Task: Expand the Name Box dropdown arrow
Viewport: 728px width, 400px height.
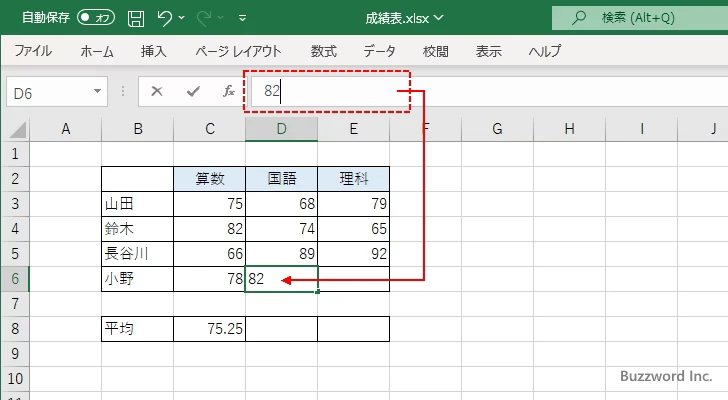Action: [x=98, y=91]
